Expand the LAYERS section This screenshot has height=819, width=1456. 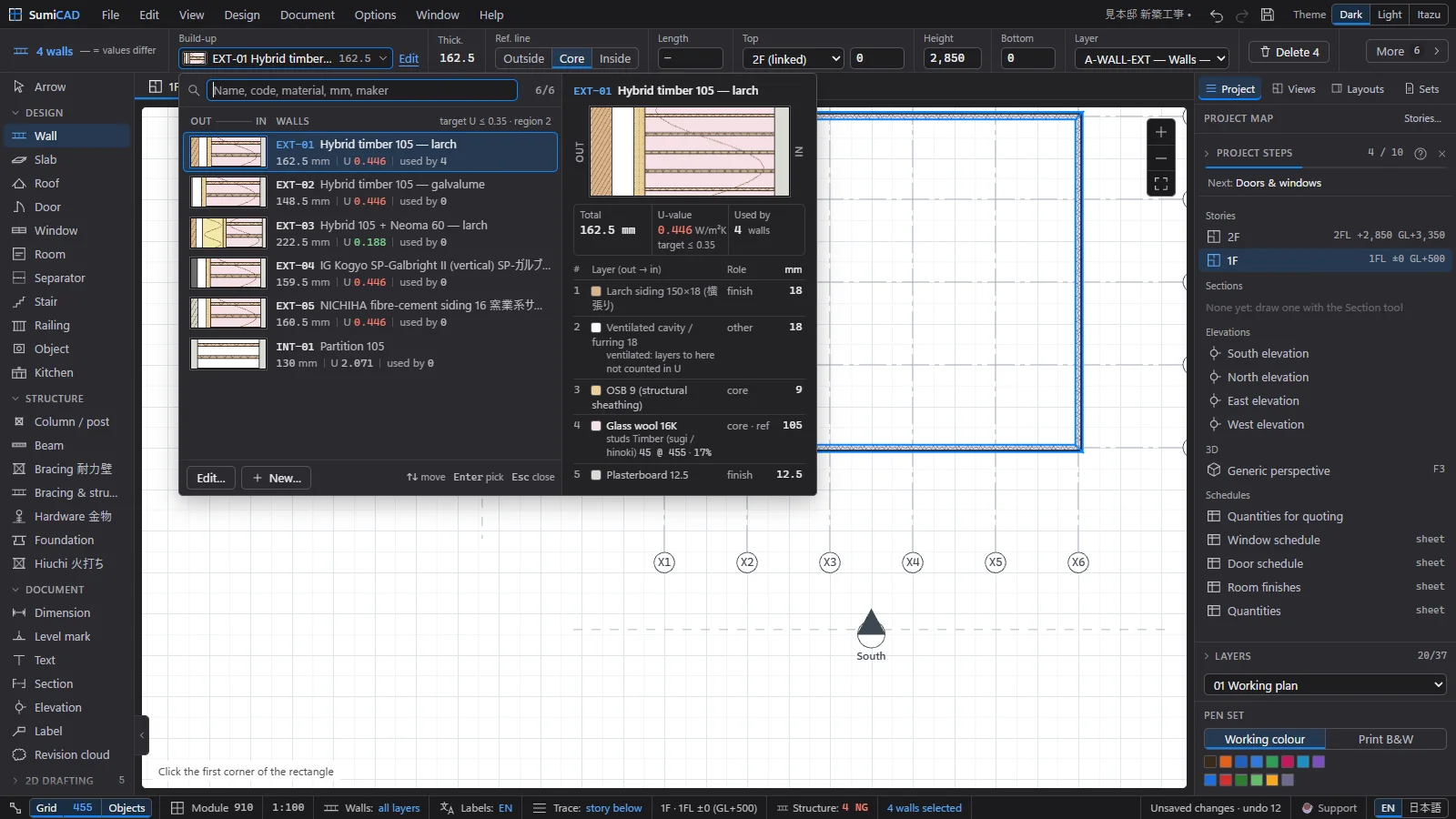tap(1233, 656)
